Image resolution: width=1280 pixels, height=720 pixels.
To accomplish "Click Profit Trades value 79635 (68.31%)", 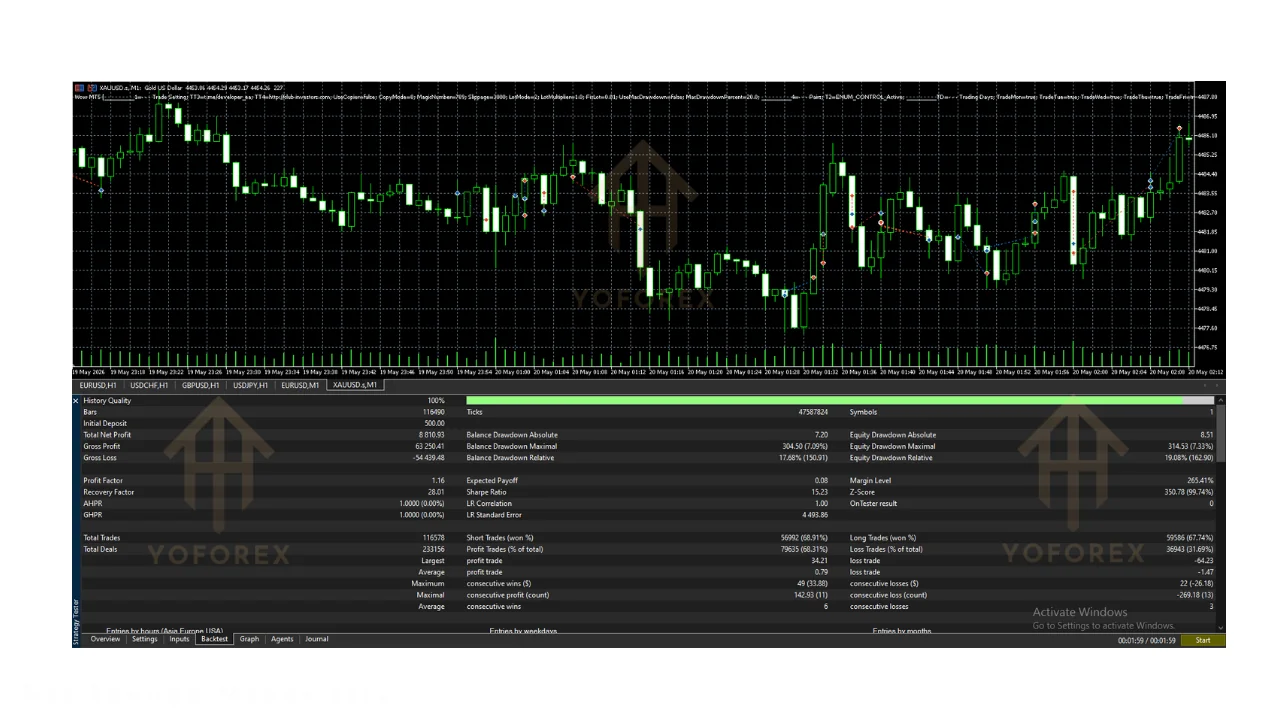I will 805,549.
